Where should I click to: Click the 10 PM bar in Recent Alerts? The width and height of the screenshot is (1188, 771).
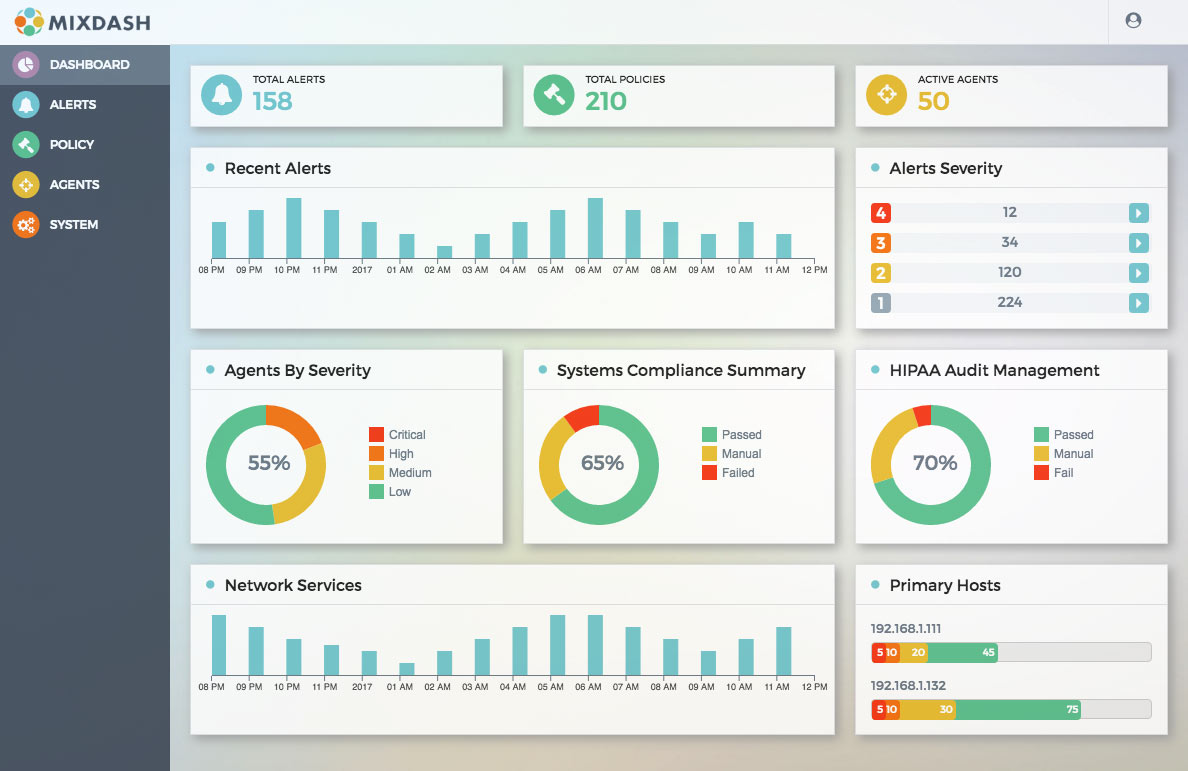coord(294,229)
